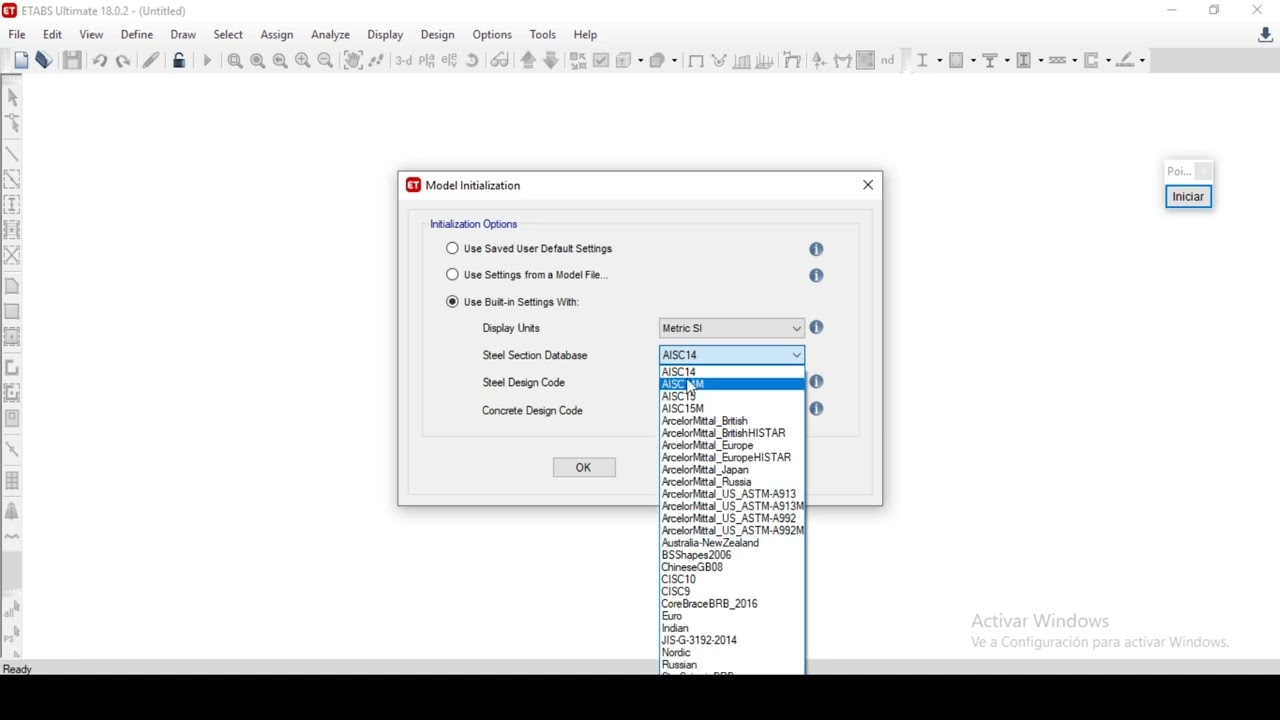Choose ArcelorMittal_Europe from the list

point(732,445)
